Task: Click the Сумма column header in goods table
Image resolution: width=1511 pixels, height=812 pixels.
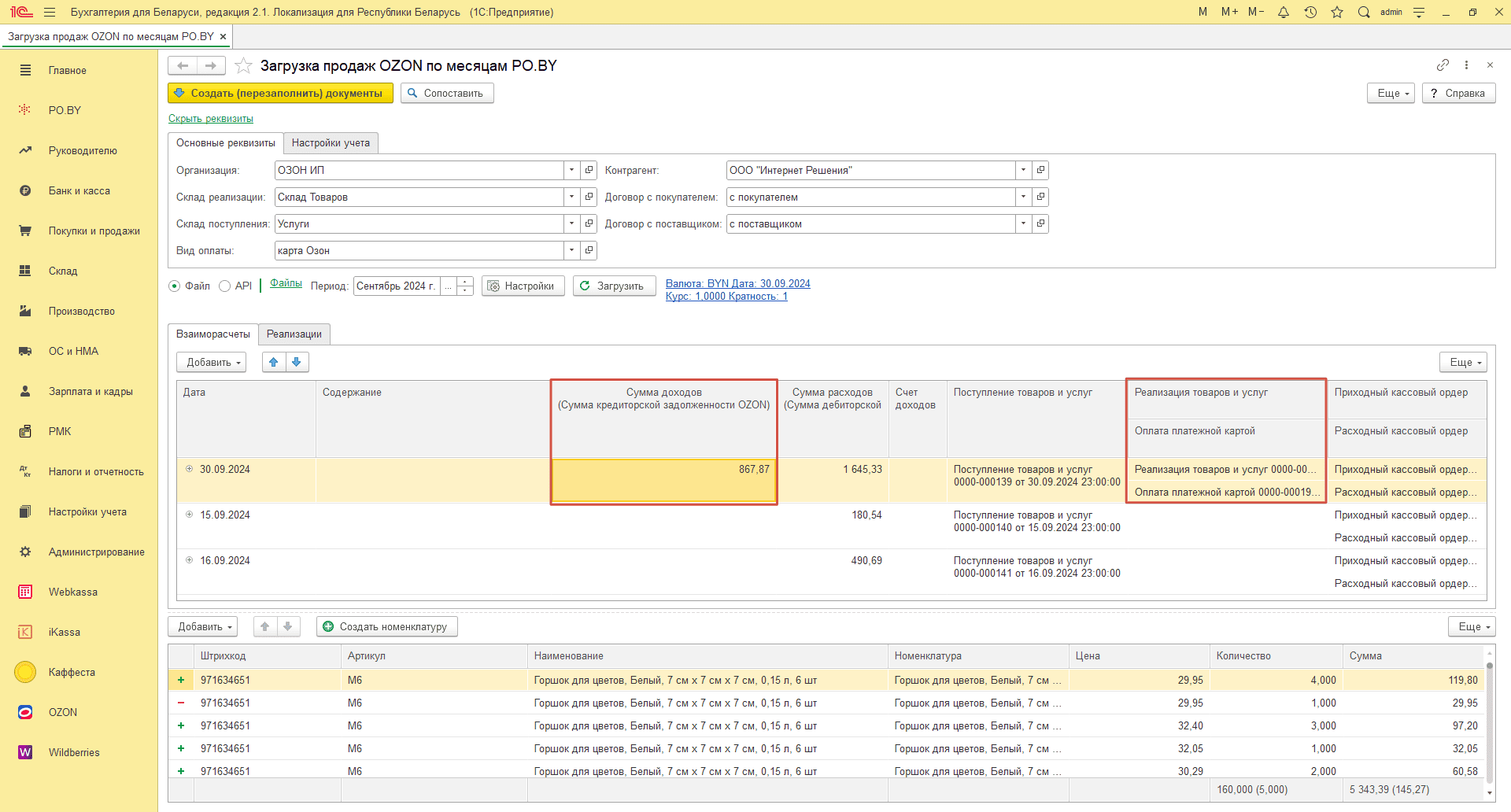Action: point(1413,655)
